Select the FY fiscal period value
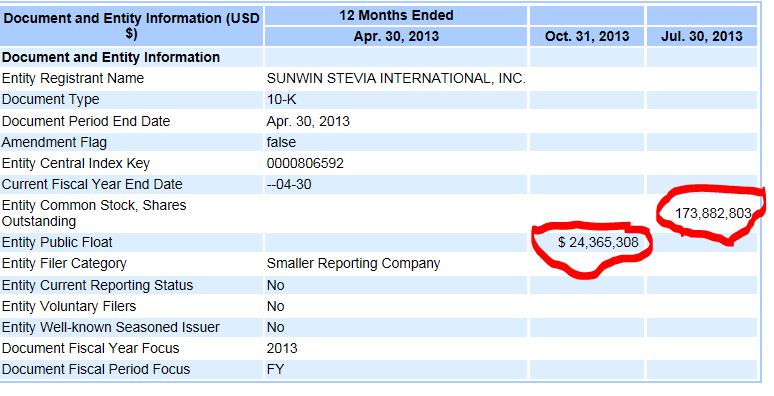Screen dimensions: 774x396 pos(275,369)
